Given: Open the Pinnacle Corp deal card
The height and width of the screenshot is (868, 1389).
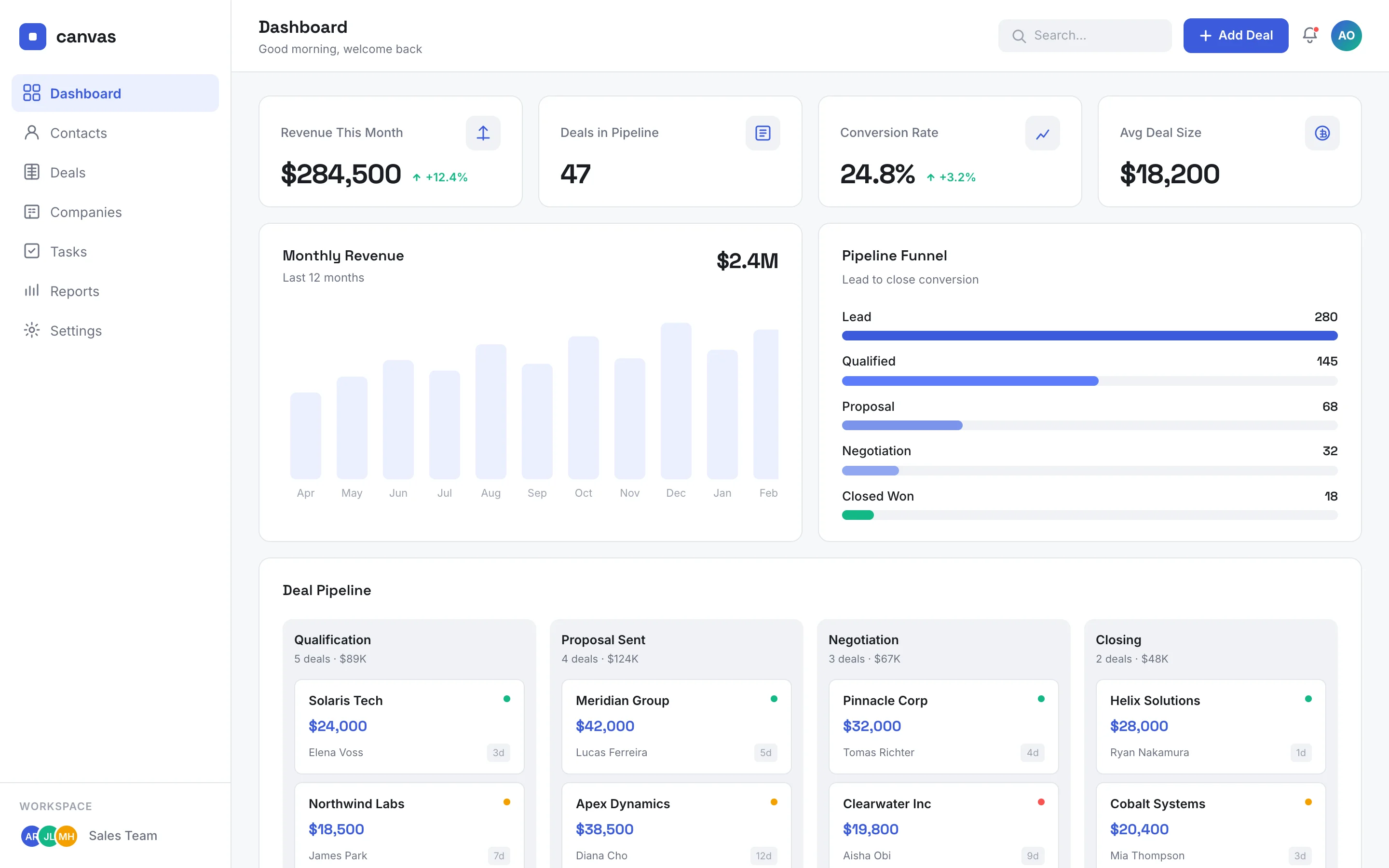Looking at the screenshot, I should [x=943, y=726].
